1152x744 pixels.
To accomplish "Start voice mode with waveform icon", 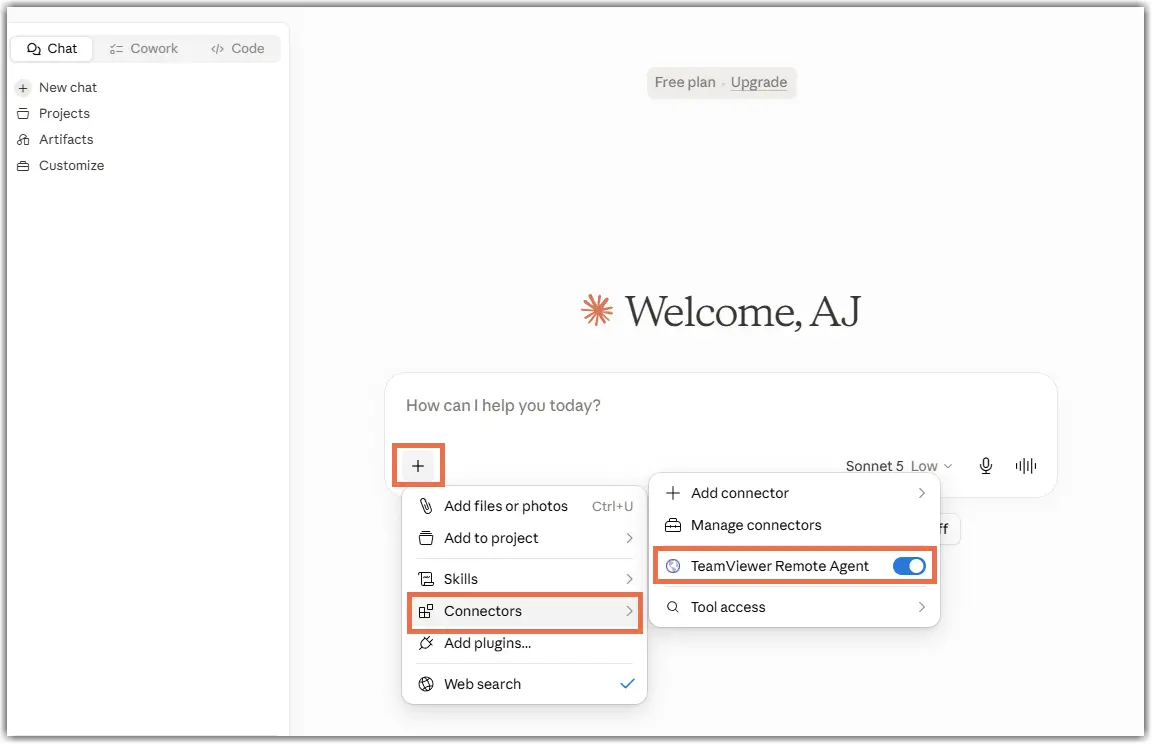I will [x=1026, y=466].
